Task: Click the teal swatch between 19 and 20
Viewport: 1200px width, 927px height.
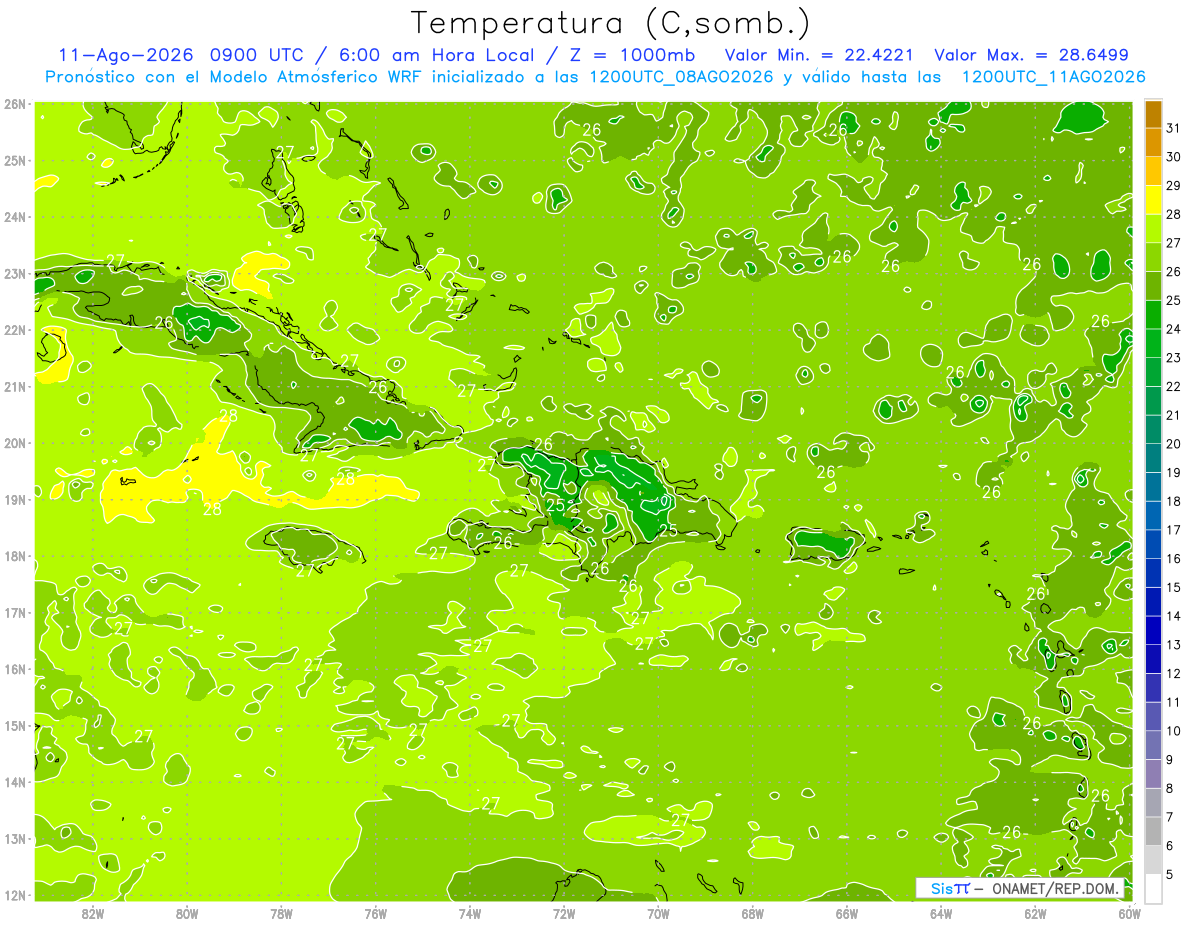Action: point(1153,458)
